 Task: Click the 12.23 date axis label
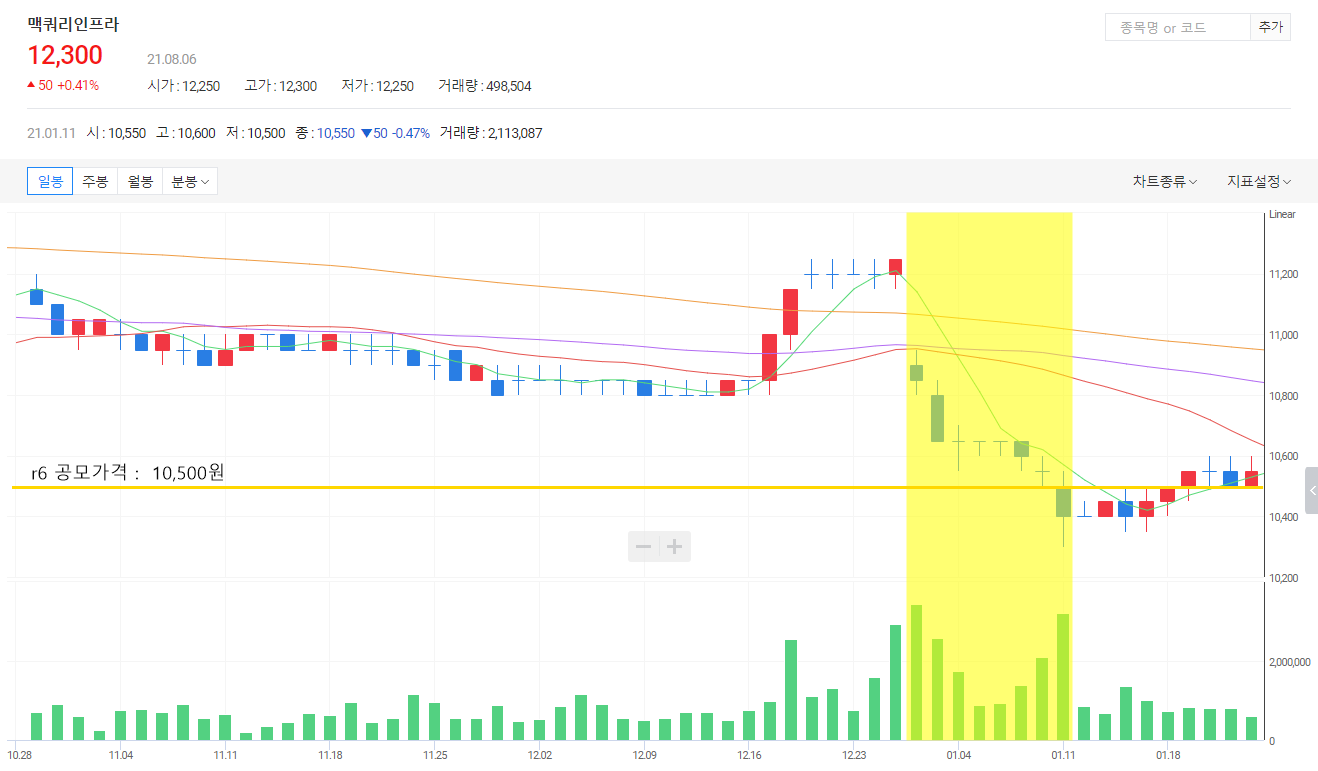click(854, 755)
